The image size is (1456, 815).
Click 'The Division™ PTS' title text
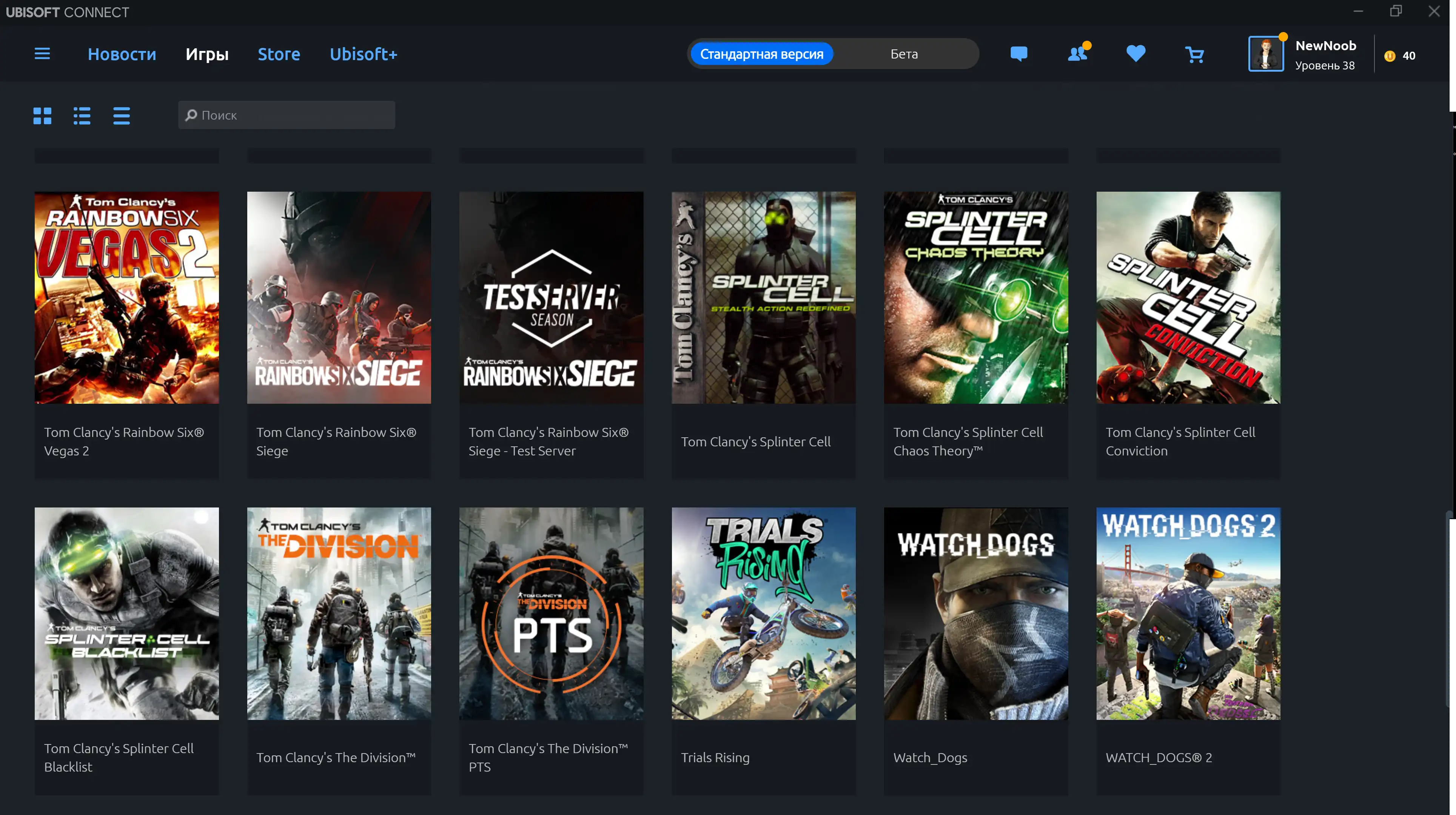click(x=548, y=757)
